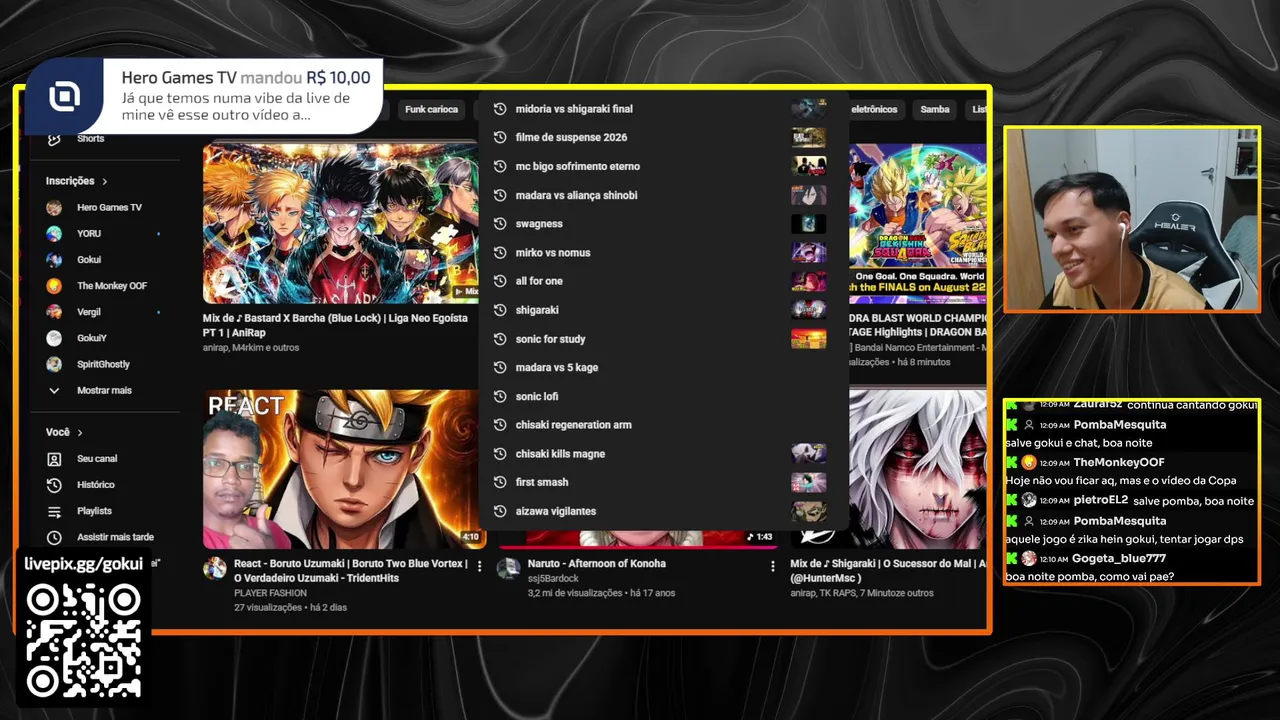Screen dimensions: 1280x720
Task: Click the Seu canal icon
Action: (54, 459)
